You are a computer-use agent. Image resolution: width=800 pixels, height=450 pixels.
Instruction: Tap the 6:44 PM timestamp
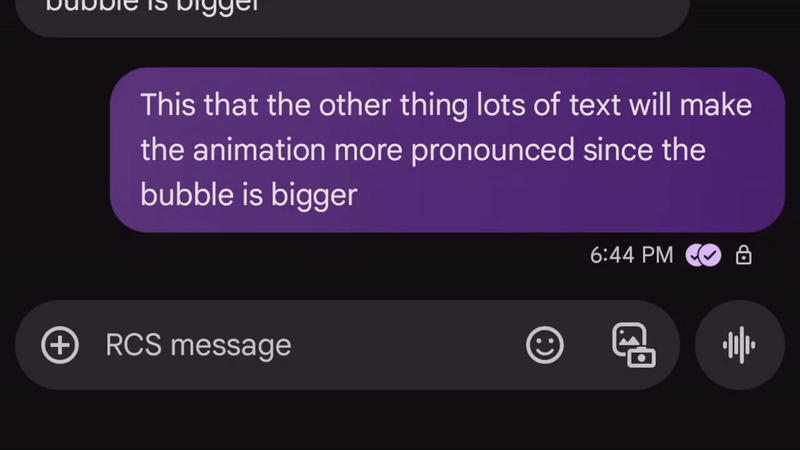click(x=631, y=256)
